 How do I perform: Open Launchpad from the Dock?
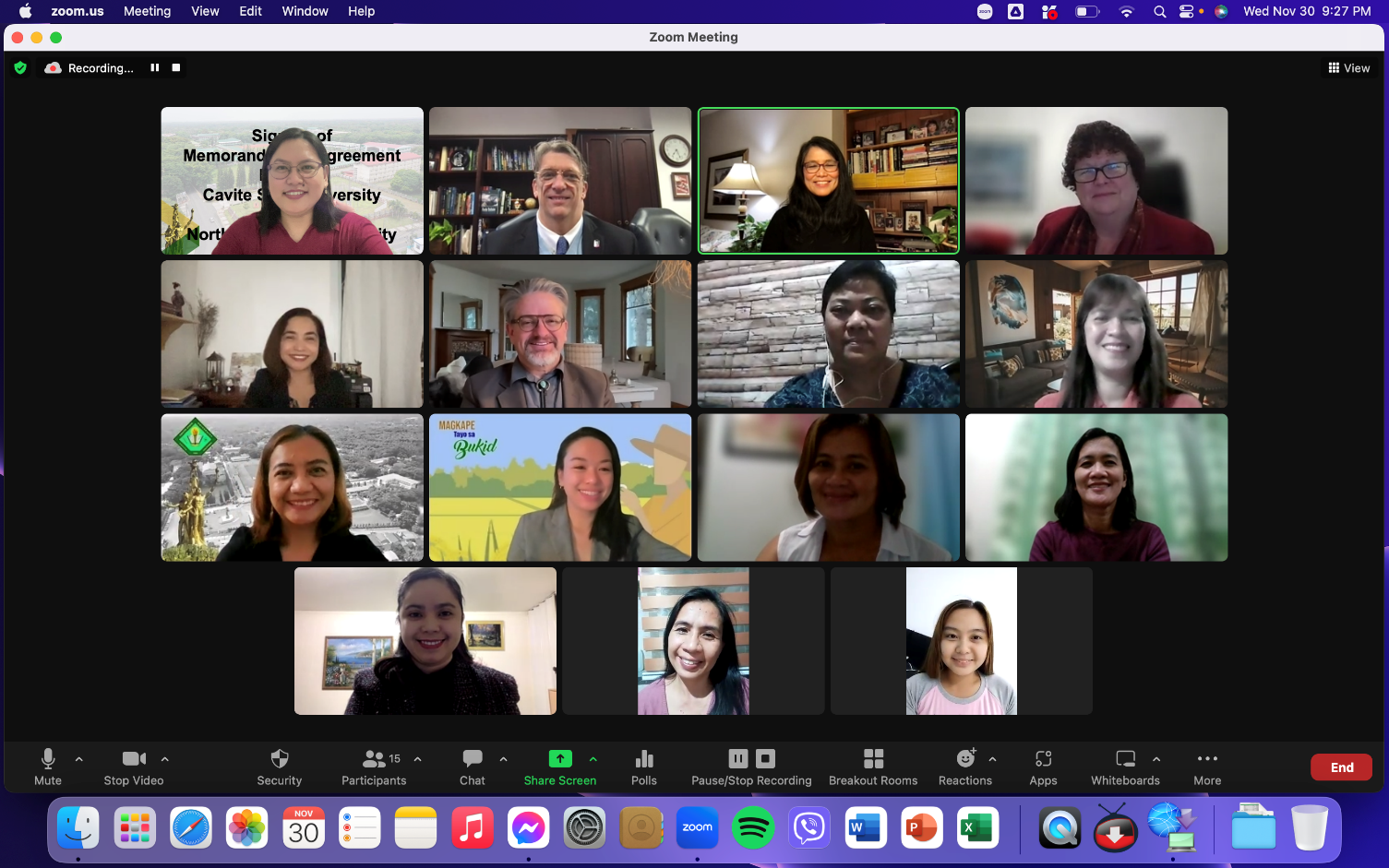135,827
